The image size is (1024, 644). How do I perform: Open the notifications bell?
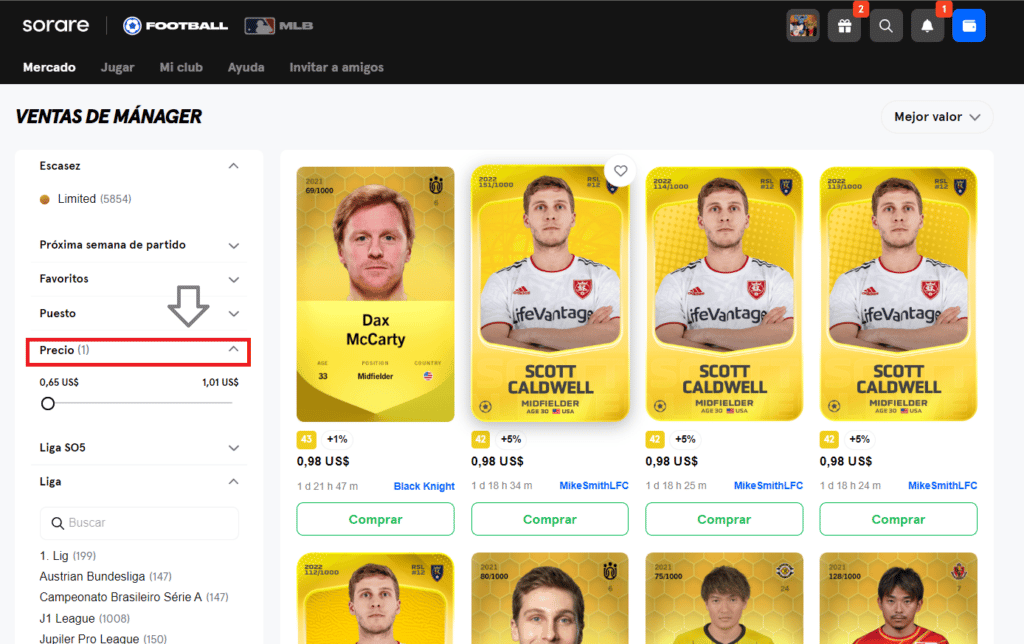(x=927, y=26)
